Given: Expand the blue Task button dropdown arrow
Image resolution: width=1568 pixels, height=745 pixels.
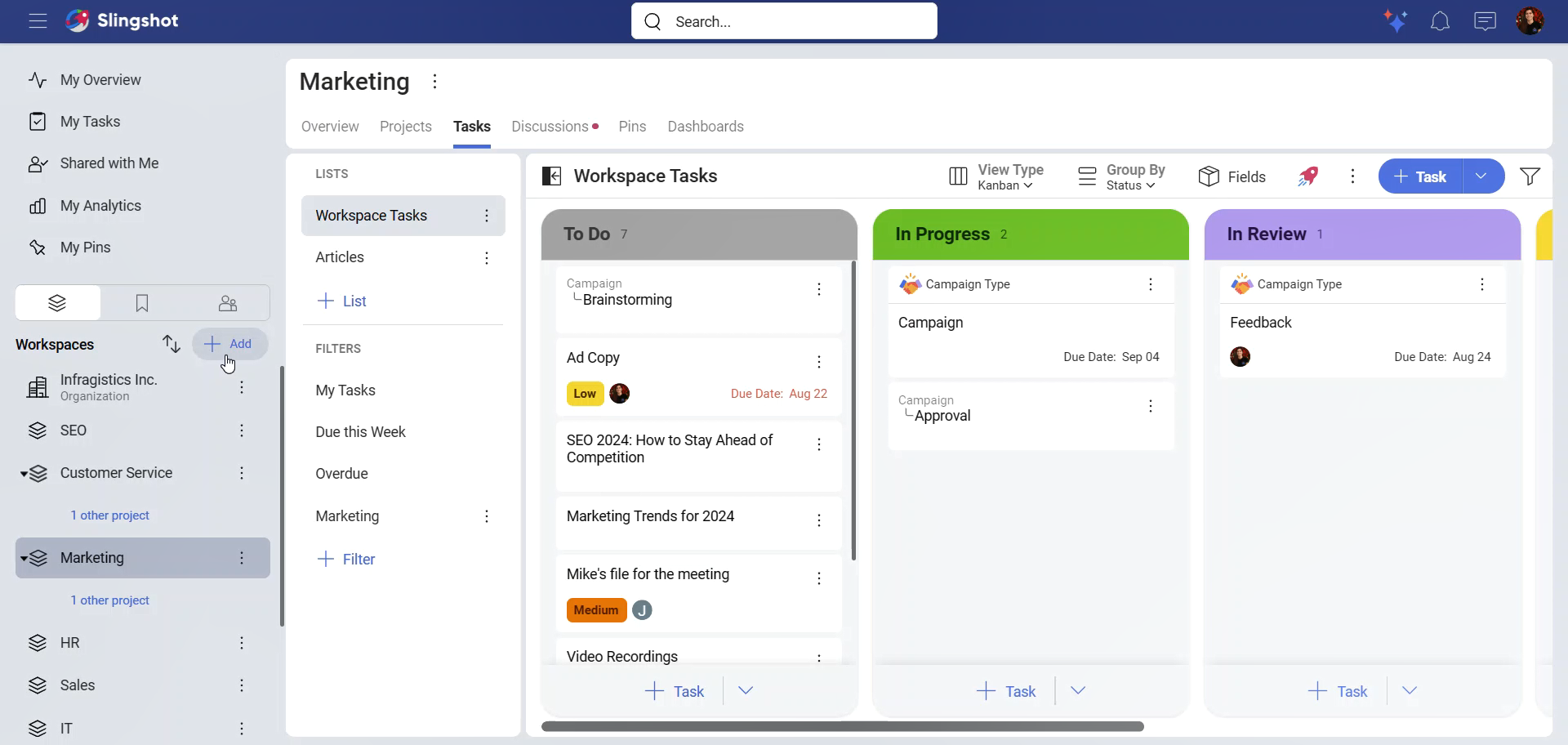Looking at the screenshot, I should tap(1481, 176).
